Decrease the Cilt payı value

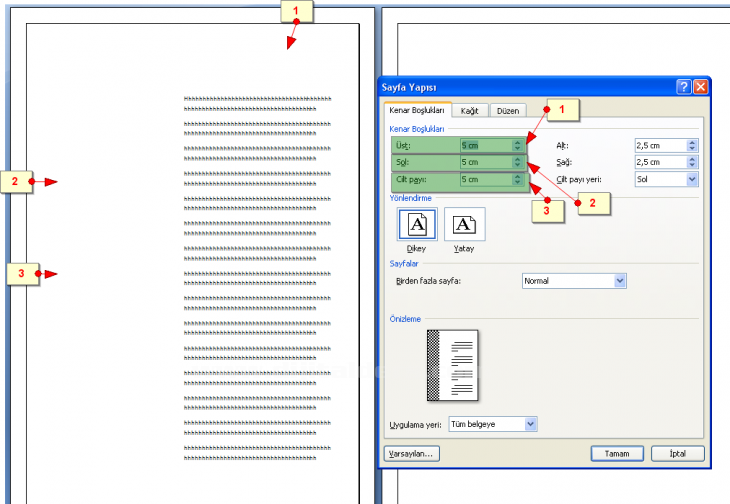[x=517, y=182]
